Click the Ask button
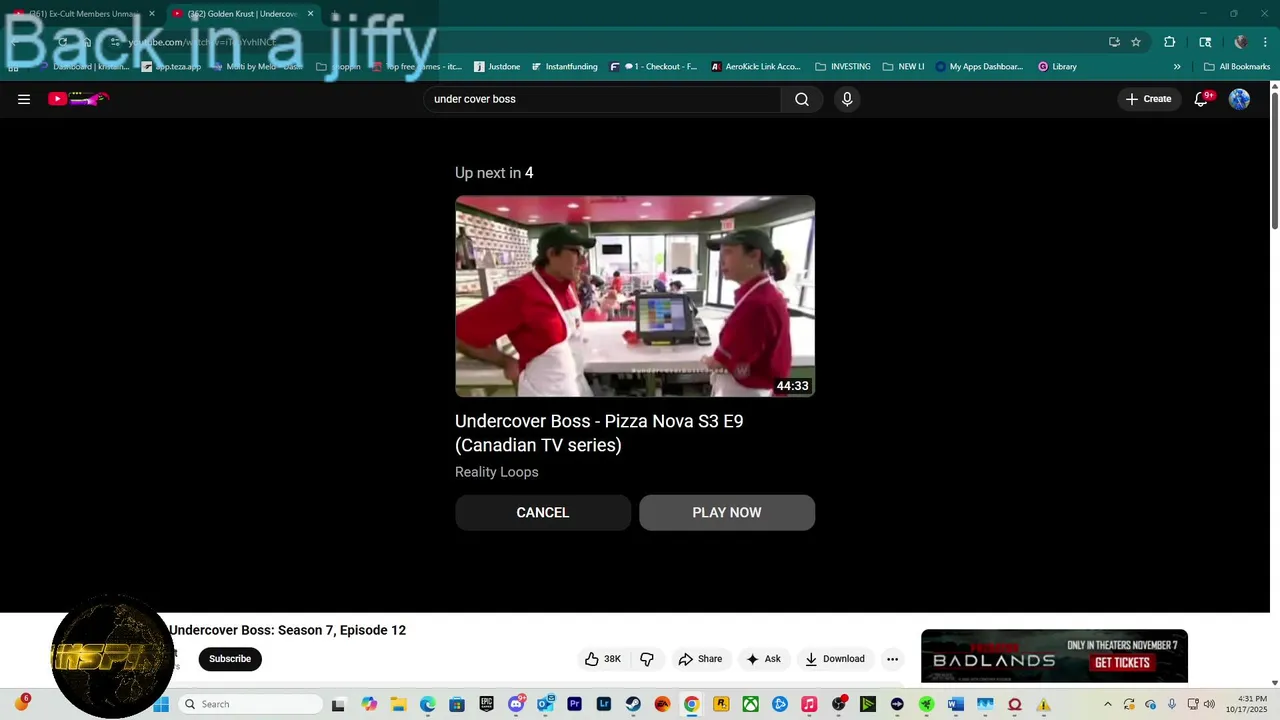 click(763, 659)
